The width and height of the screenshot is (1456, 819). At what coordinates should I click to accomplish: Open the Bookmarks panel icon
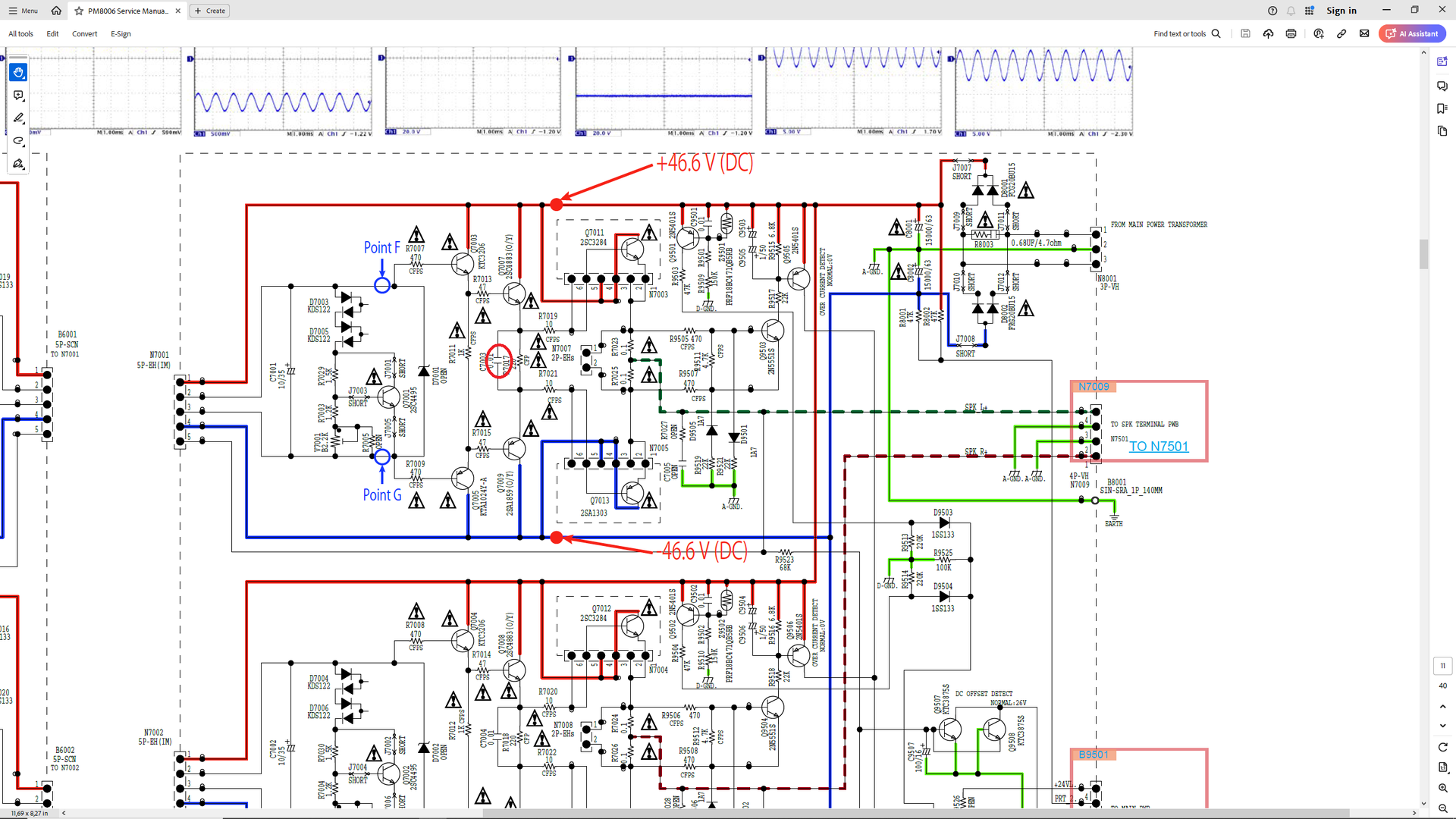coord(1442,108)
